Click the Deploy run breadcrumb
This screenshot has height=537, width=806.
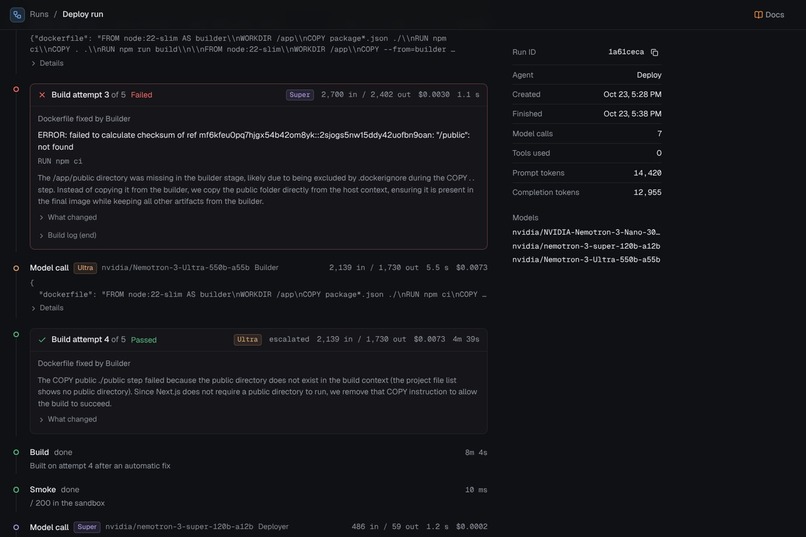[83, 14]
